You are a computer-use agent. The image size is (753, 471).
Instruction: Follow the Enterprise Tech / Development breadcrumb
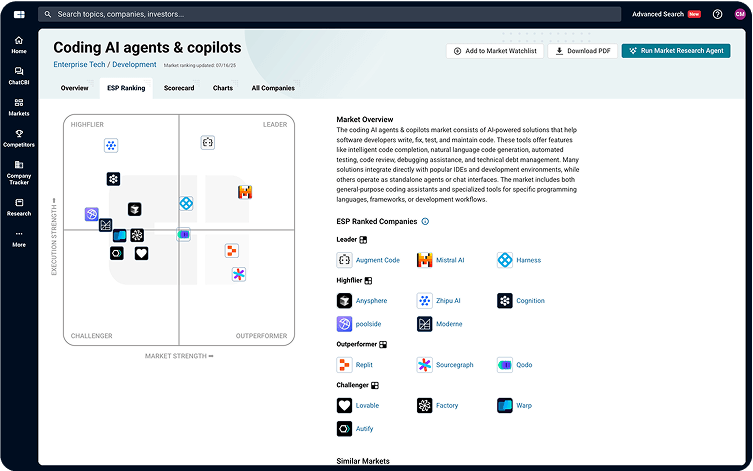[105, 64]
